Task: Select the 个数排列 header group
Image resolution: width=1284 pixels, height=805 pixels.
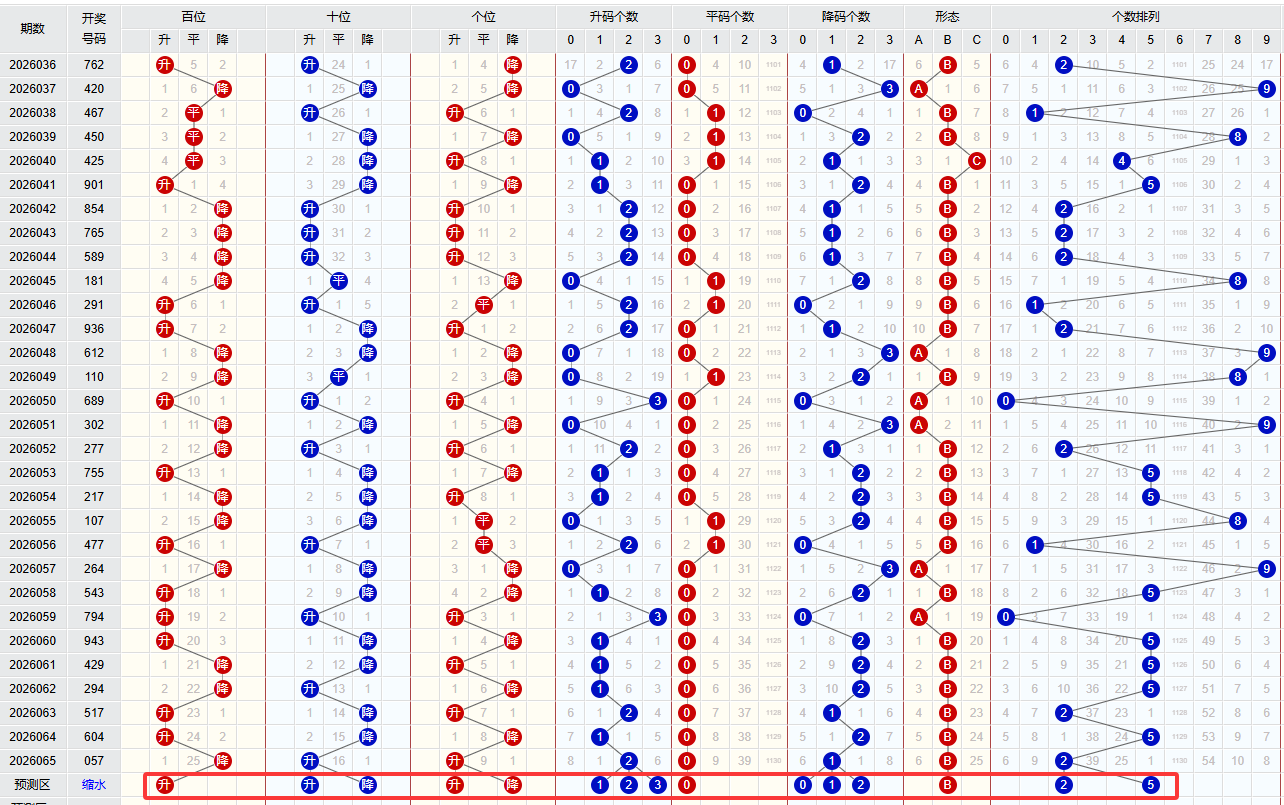Action: [x=1136, y=17]
